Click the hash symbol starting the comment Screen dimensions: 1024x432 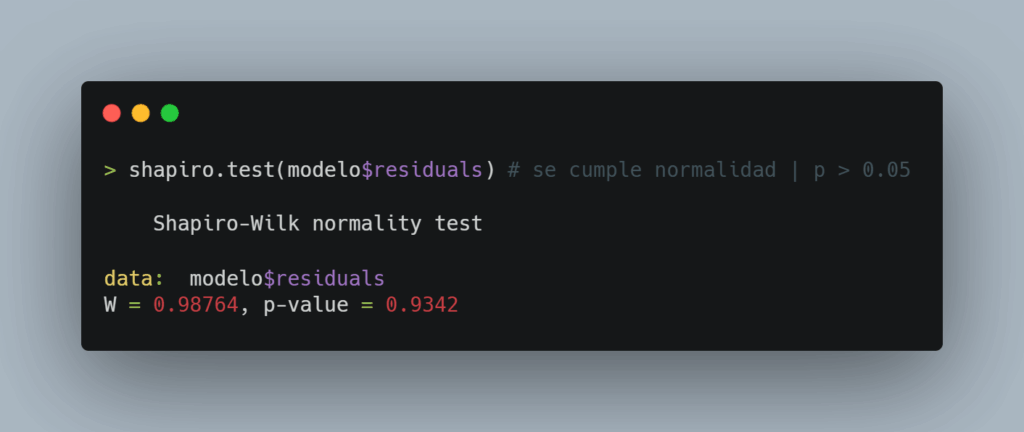click(514, 170)
